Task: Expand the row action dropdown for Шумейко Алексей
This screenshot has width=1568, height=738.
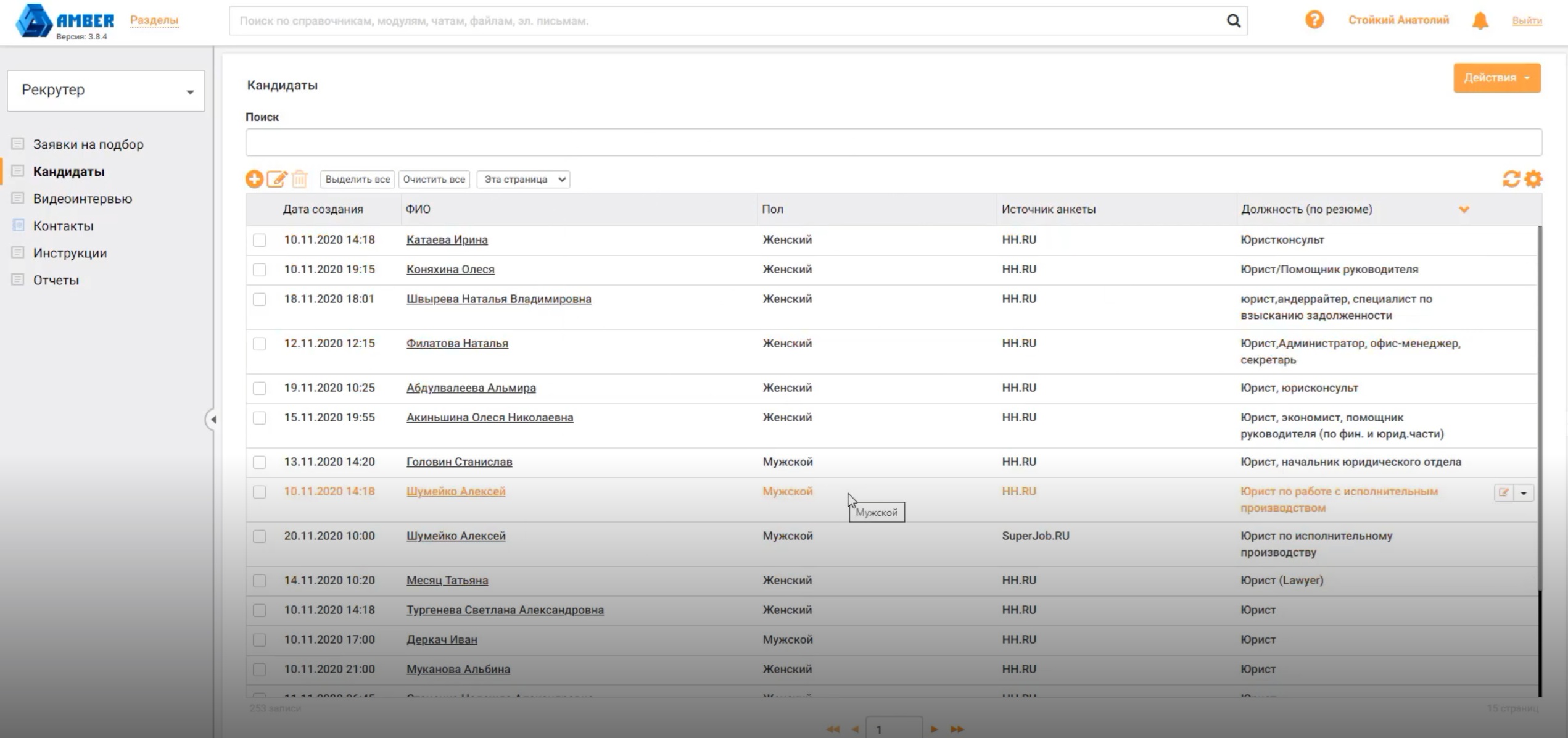Action: click(x=1524, y=492)
